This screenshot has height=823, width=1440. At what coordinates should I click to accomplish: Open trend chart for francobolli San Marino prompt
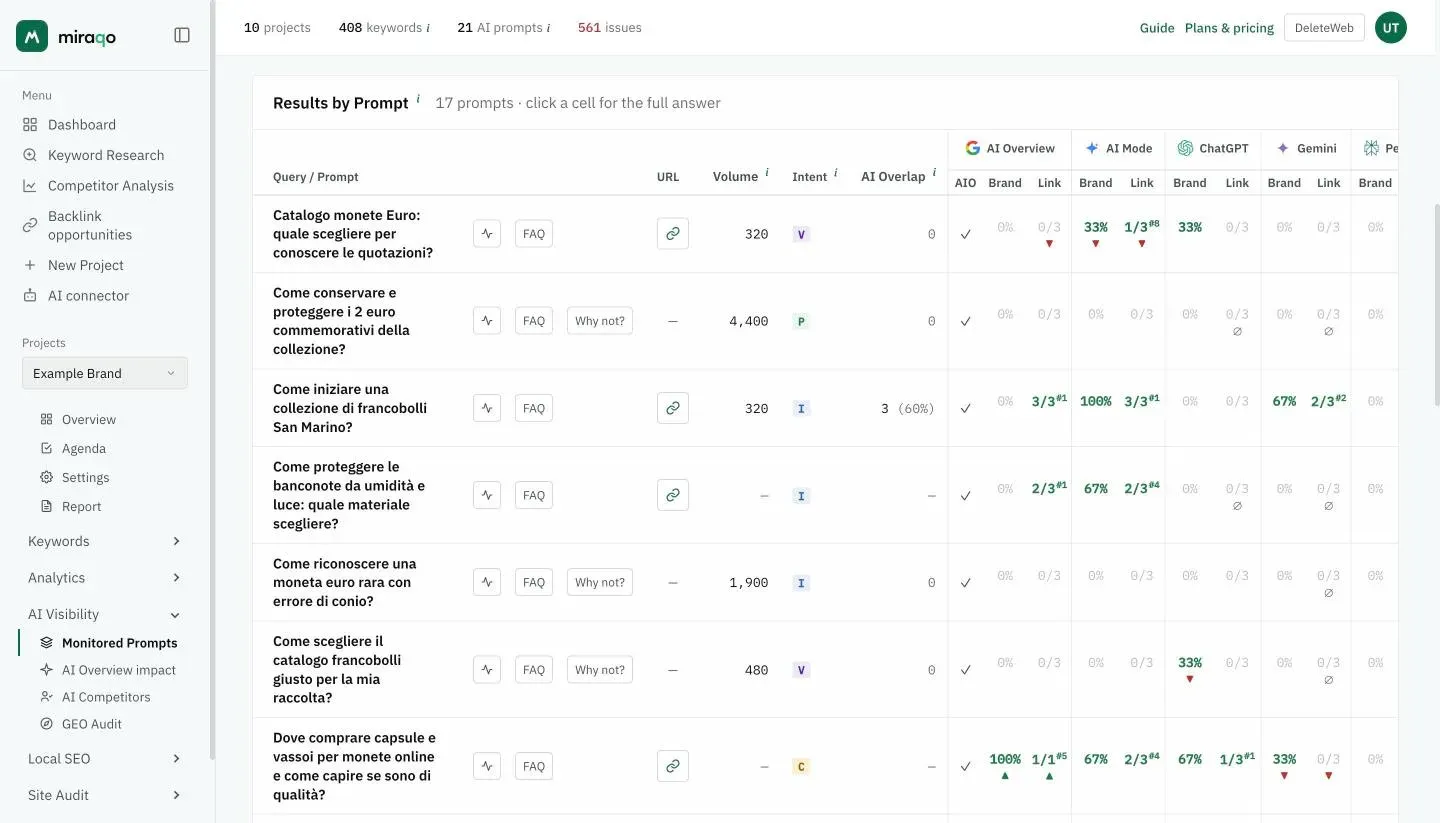(x=487, y=408)
